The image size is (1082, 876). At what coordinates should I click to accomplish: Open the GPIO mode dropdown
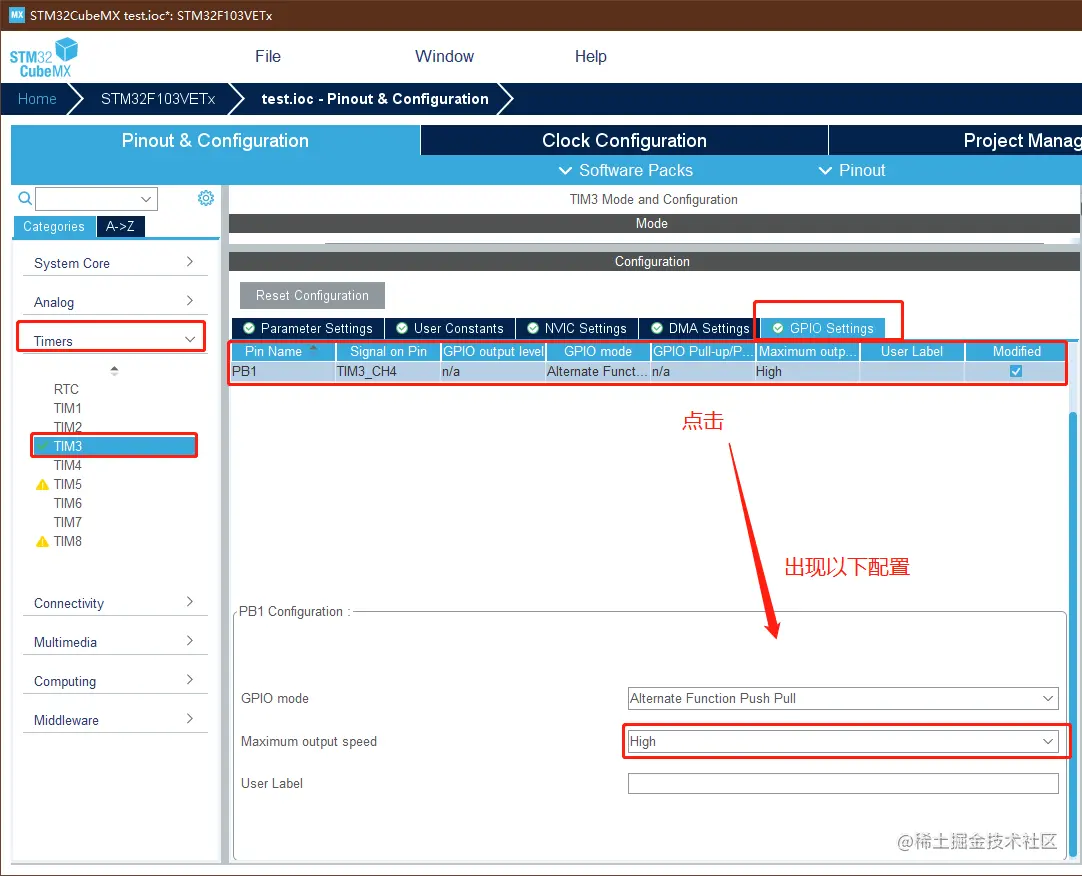tap(843, 699)
